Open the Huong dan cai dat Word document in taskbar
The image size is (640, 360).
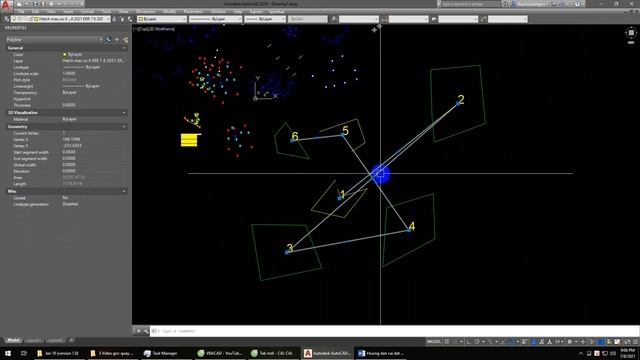[x=381, y=353]
